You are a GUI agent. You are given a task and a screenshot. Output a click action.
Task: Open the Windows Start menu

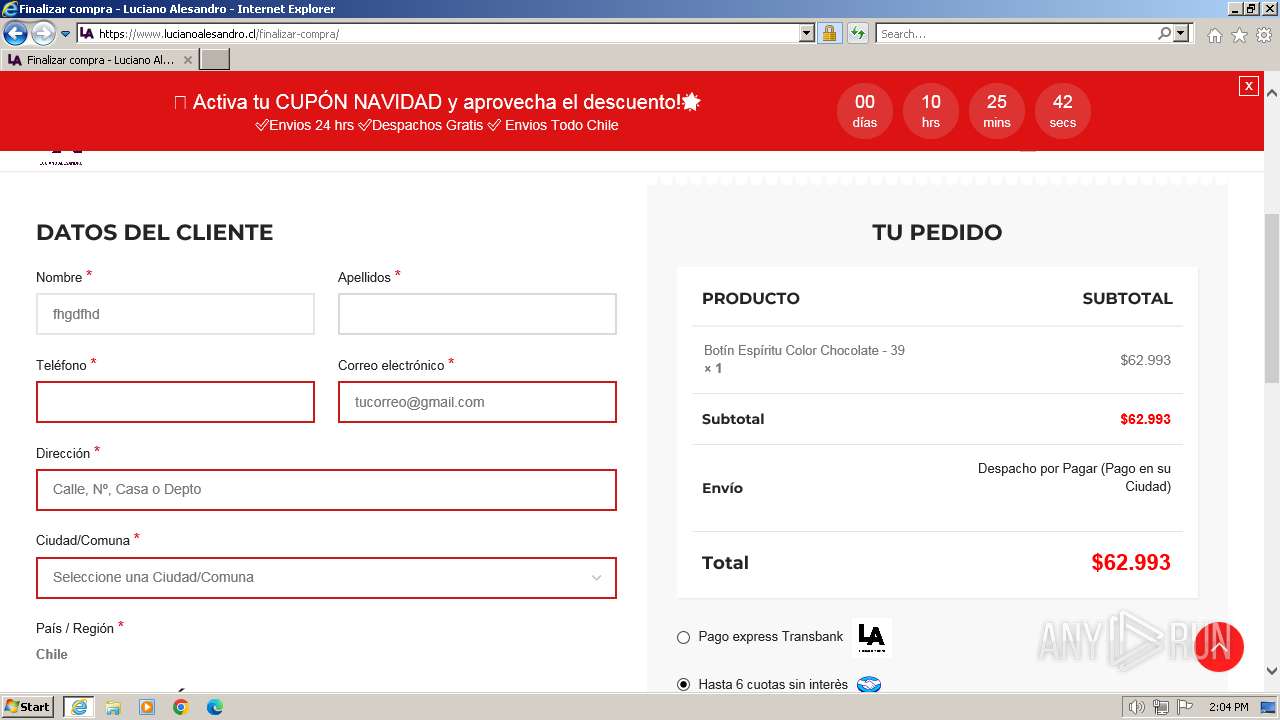click(28, 707)
